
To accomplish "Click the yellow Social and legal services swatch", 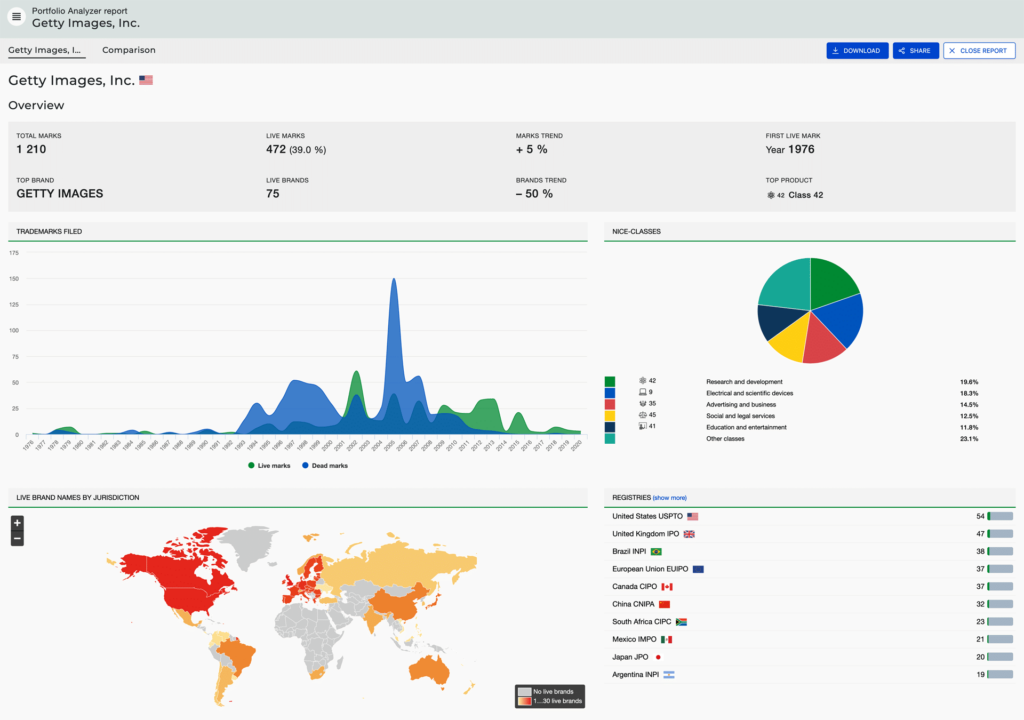I will 610,415.
